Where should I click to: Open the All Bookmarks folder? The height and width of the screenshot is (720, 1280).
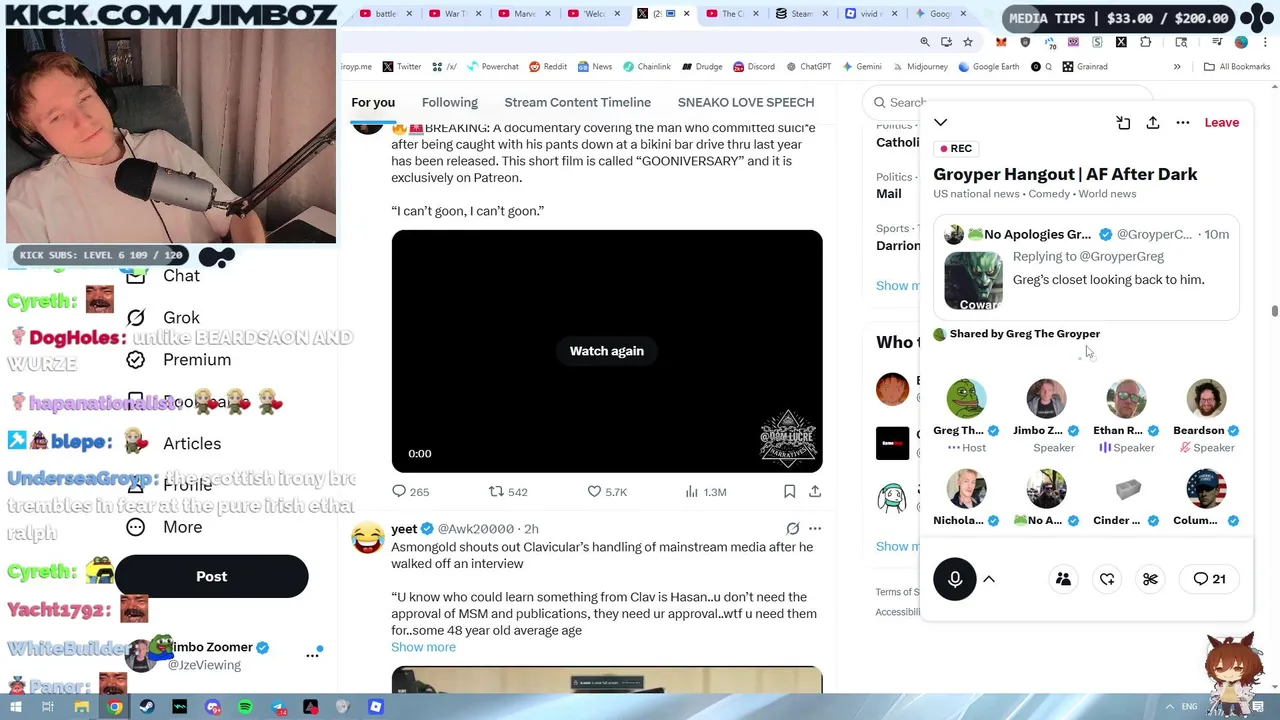click(x=1237, y=67)
